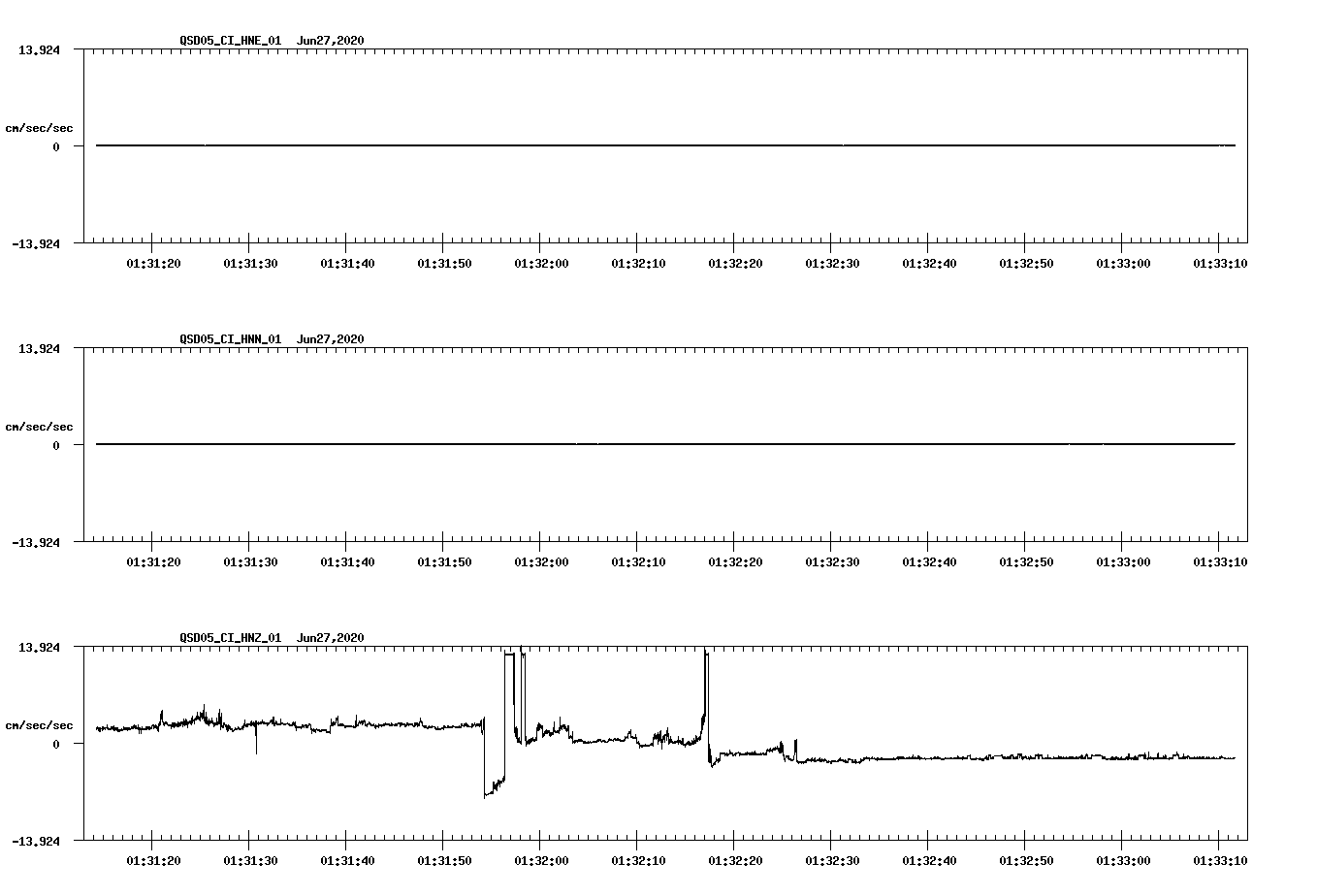Click the -13.924 lower limit on HNE chart
Image resolution: width=1317 pixels, height=896 pixels.
pyautogui.click(x=36, y=244)
